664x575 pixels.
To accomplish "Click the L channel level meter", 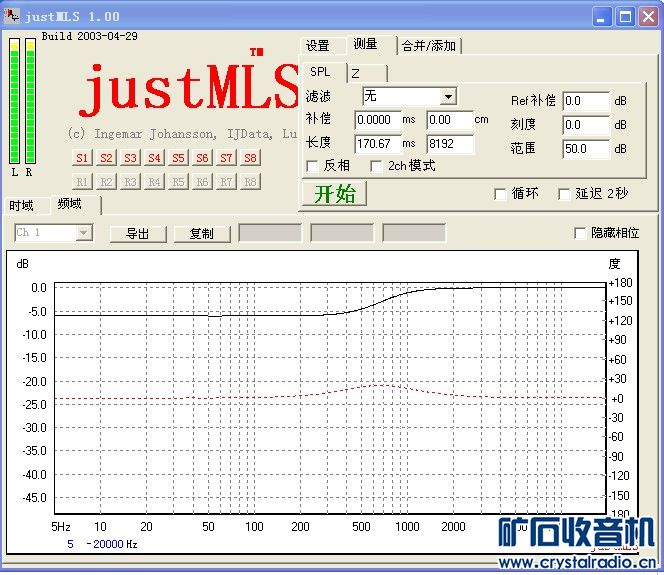I will click(x=14, y=101).
